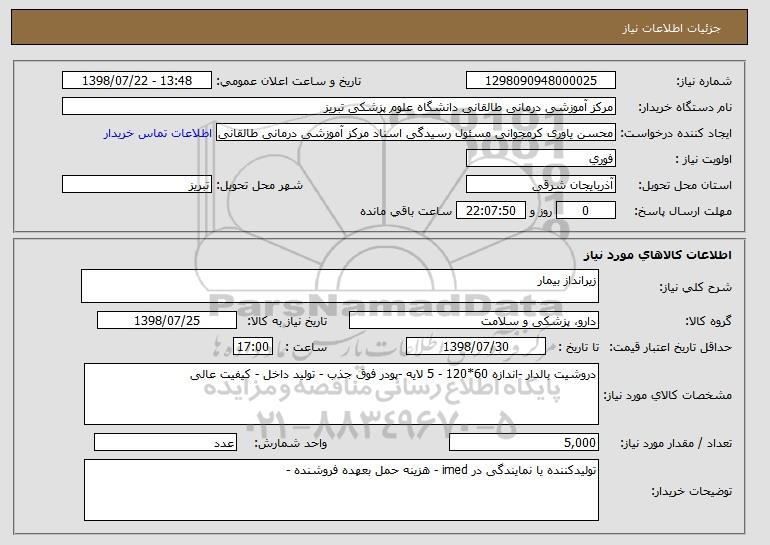Click the شرح کلی نیاز label

click(695, 288)
